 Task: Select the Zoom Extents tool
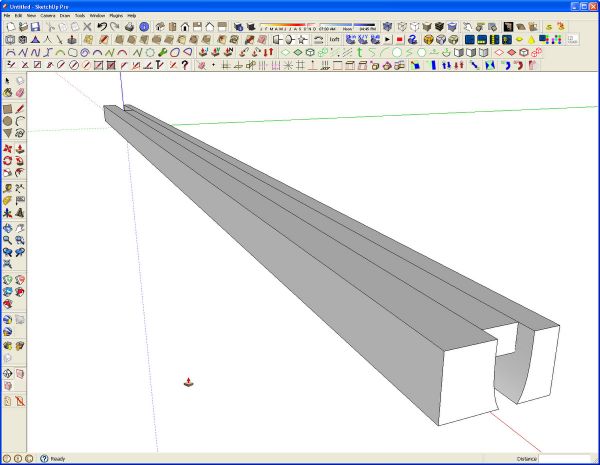click(x=8, y=264)
